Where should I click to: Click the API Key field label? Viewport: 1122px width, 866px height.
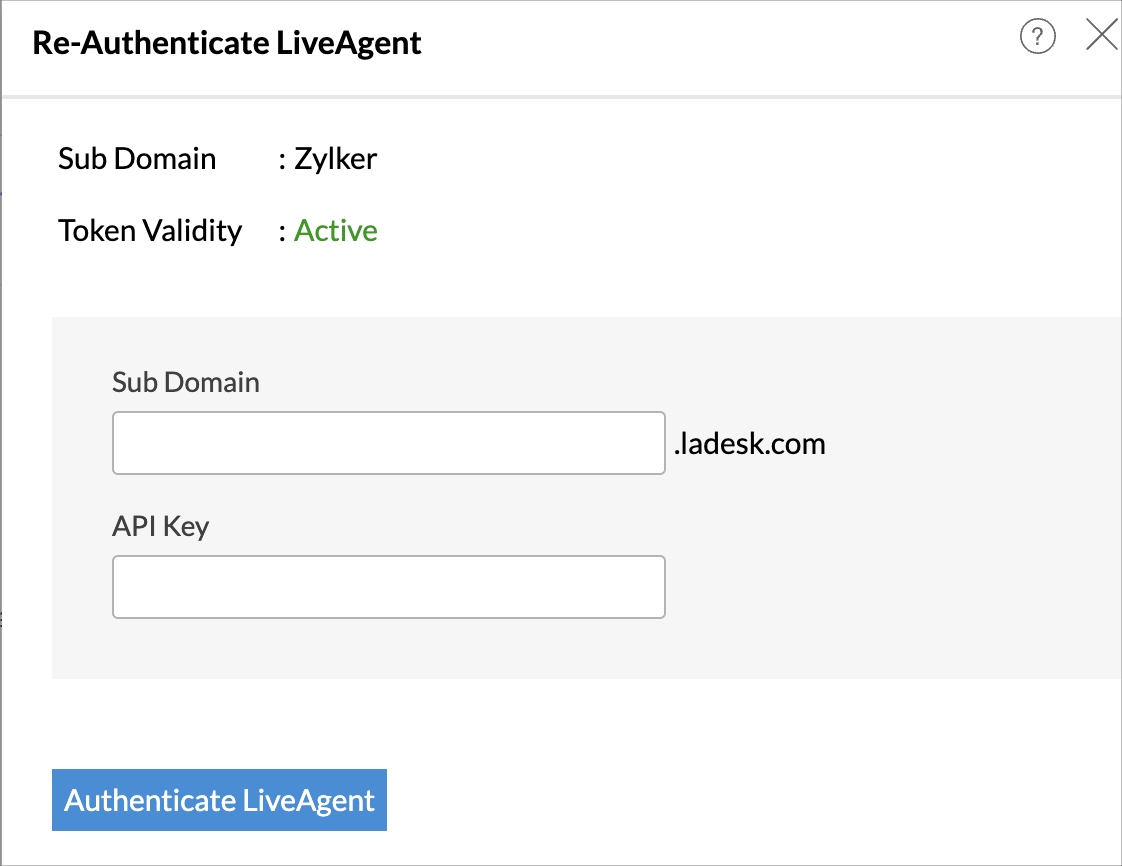160,526
